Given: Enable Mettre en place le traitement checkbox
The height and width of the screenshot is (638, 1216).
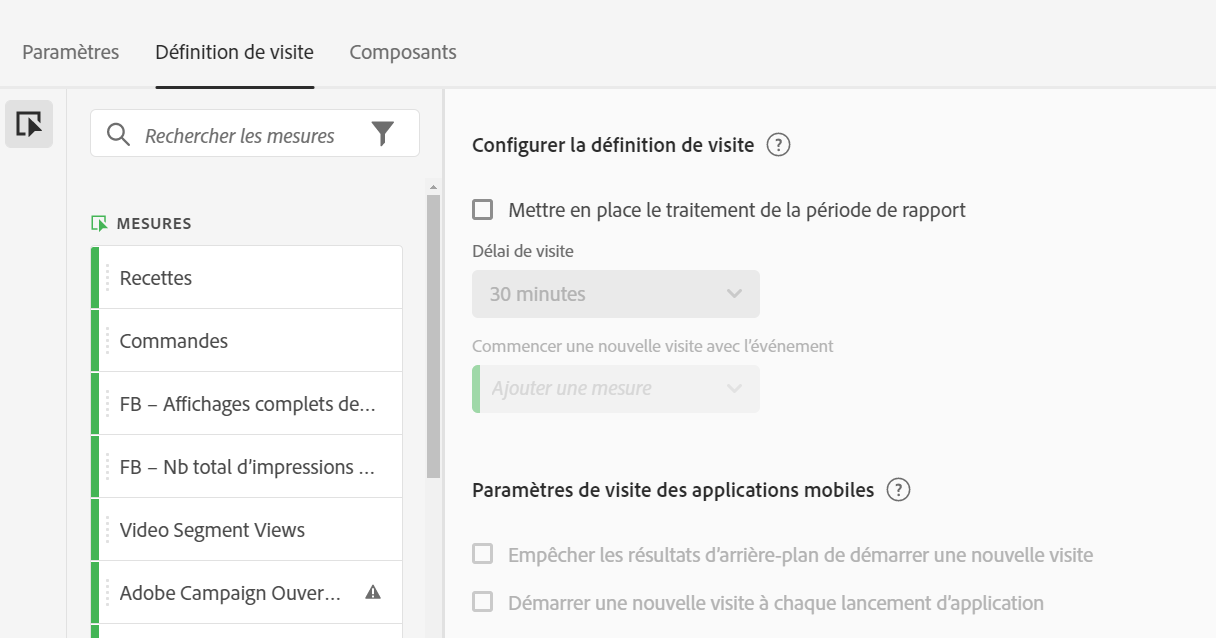Looking at the screenshot, I should coord(483,210).
